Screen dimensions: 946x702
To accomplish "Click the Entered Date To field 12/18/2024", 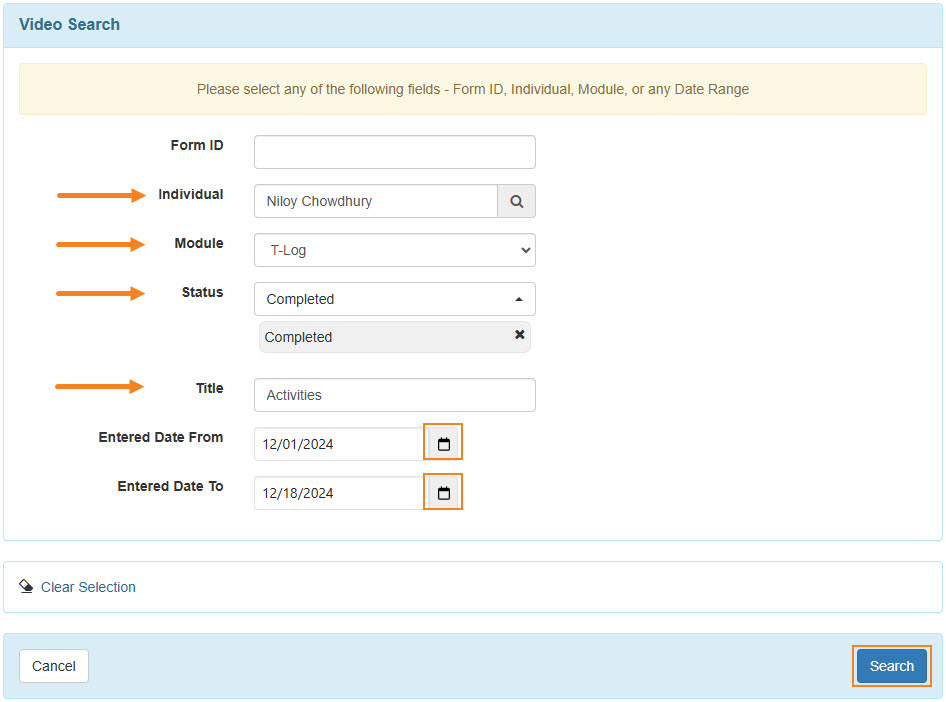I will (x=339, y=493).
